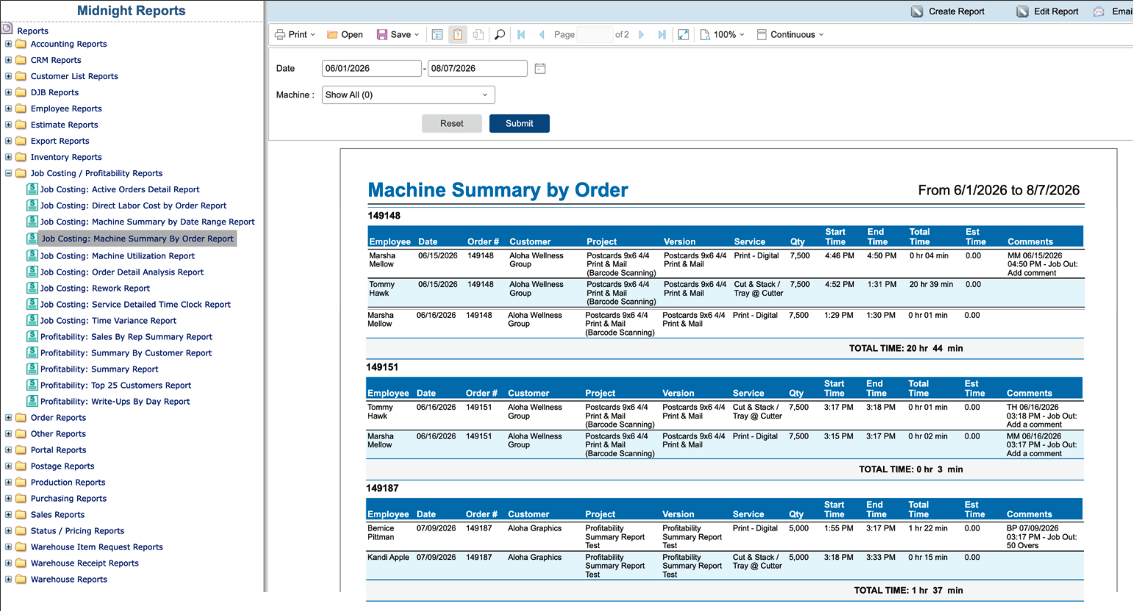Select the Inventory Reports folder
The height and width of the screenshot is (611, 1133).
[x=66, y=157]
